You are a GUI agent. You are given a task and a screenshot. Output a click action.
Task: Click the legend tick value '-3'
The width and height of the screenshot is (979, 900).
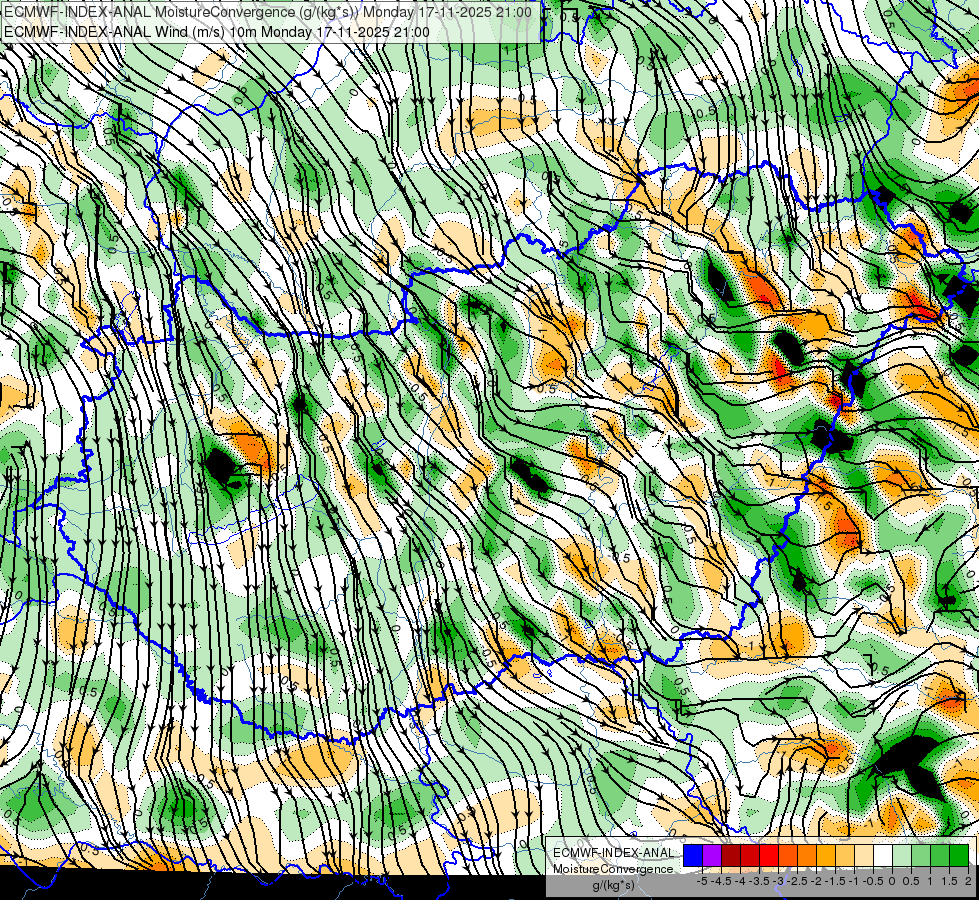click(779, 881)
